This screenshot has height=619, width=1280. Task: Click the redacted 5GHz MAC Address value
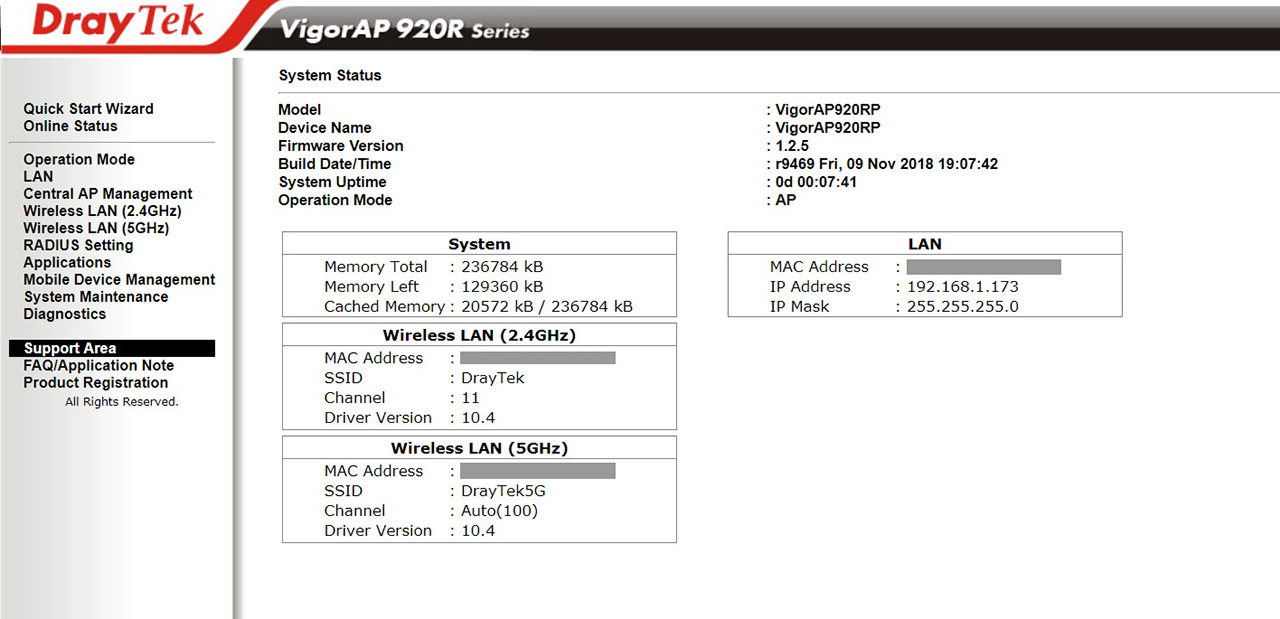pyautogui.click(x=538, y=471)
